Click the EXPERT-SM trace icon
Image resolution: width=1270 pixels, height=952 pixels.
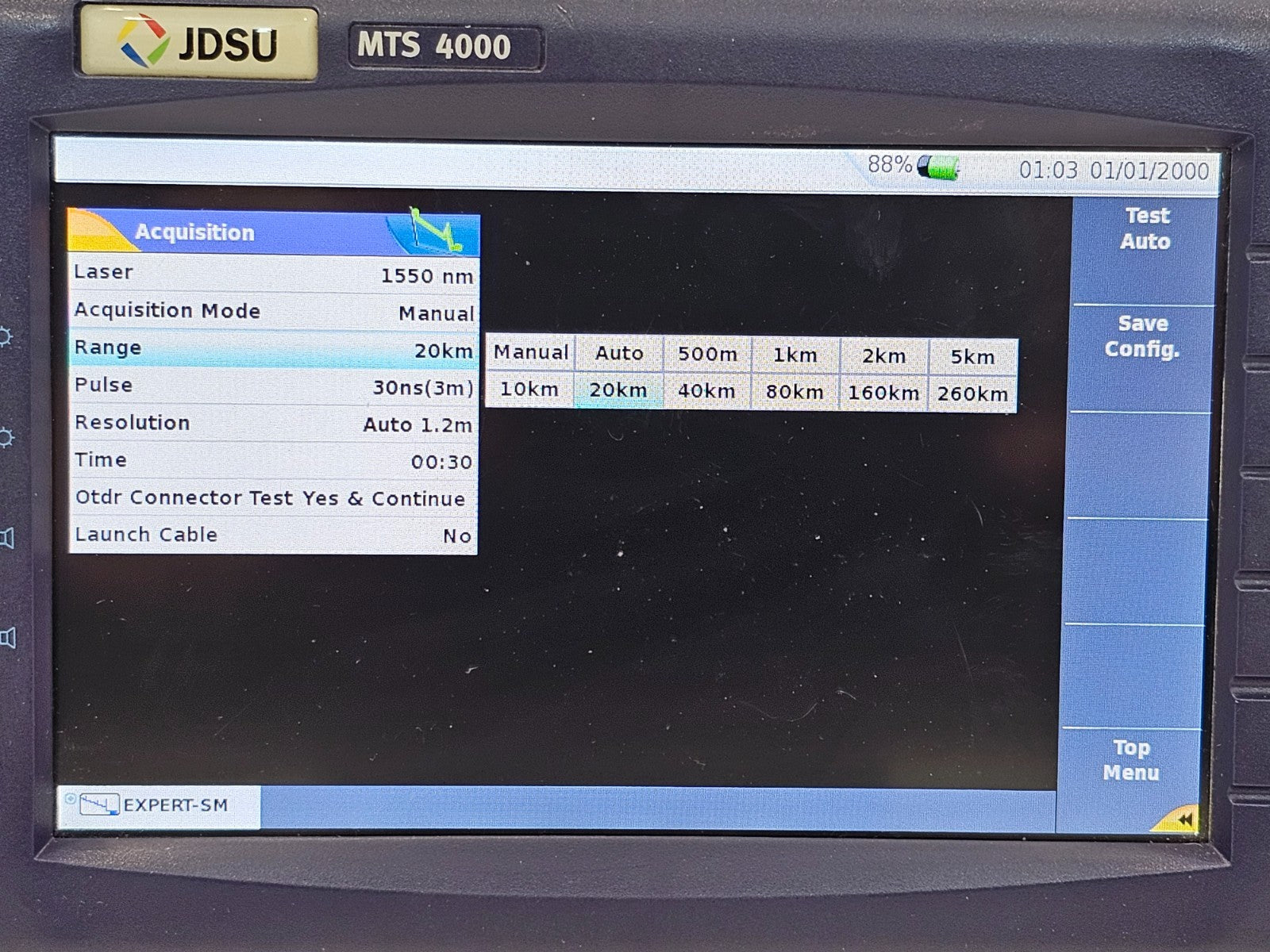(98, 805)
